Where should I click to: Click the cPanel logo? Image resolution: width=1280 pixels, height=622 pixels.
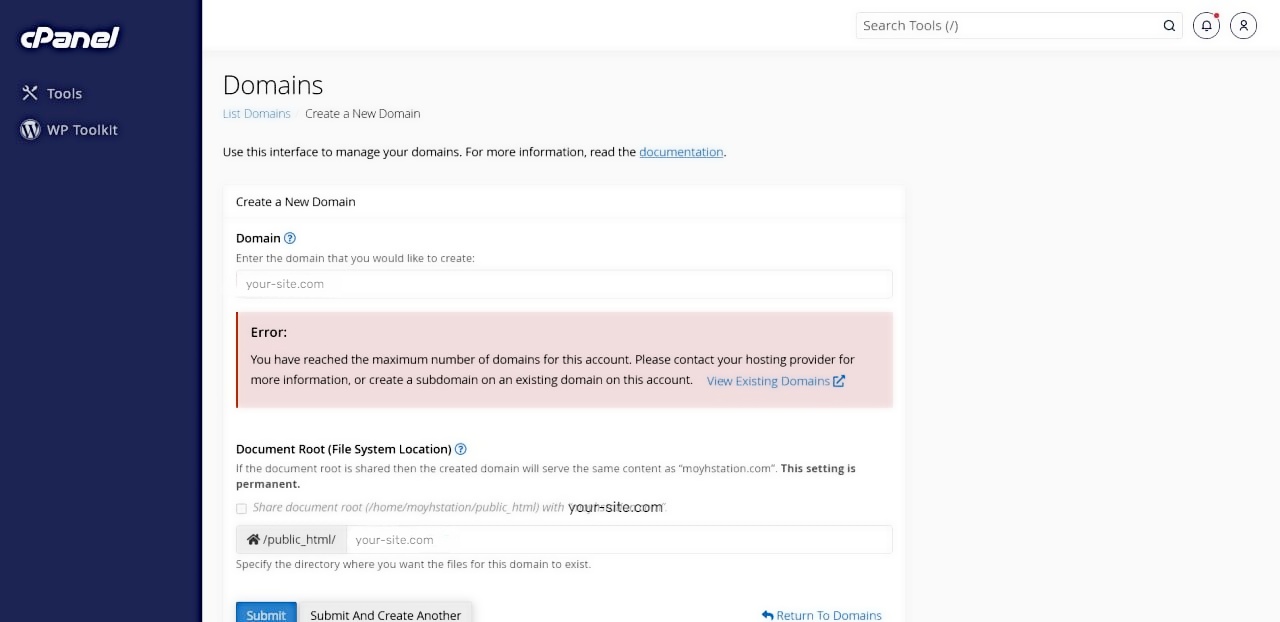(70, 38)
